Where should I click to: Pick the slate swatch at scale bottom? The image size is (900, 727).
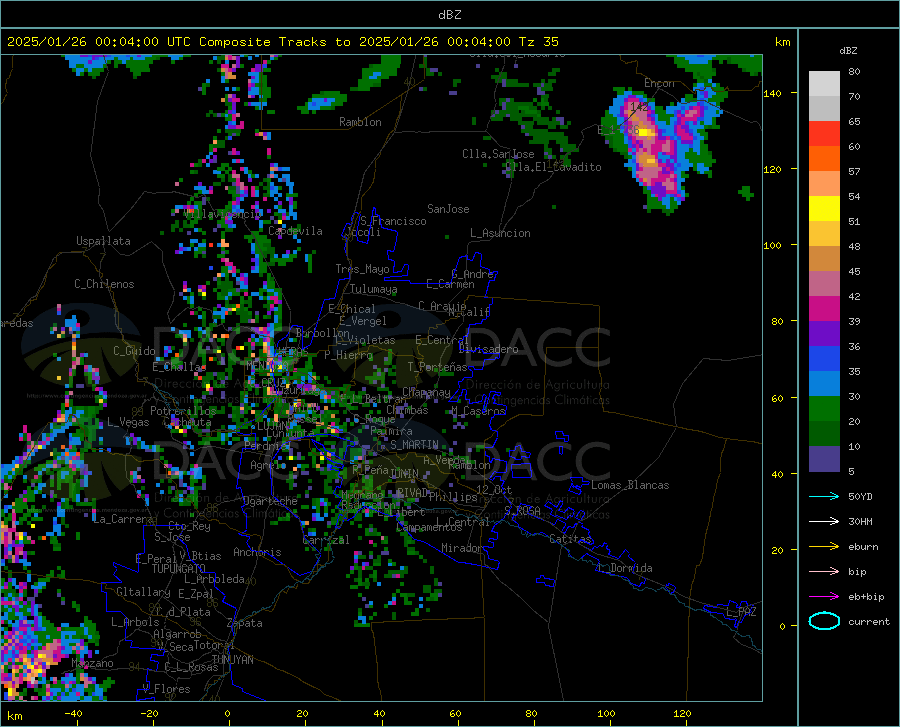click(824, 459)
